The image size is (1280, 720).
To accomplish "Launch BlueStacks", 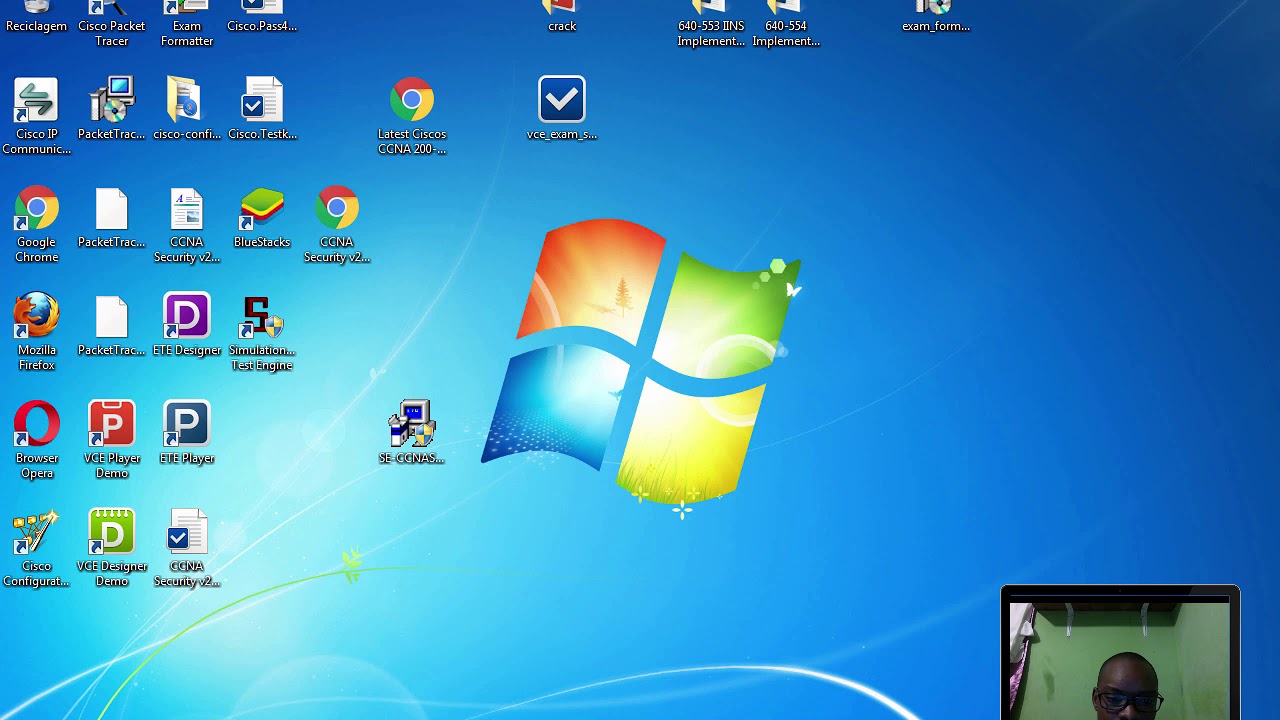I will [x=262, y=216].
